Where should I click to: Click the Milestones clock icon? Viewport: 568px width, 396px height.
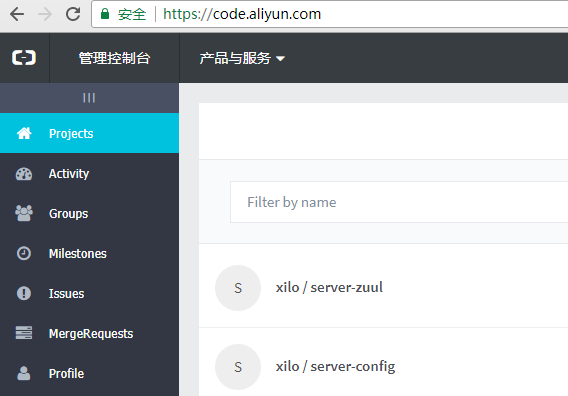24,253
